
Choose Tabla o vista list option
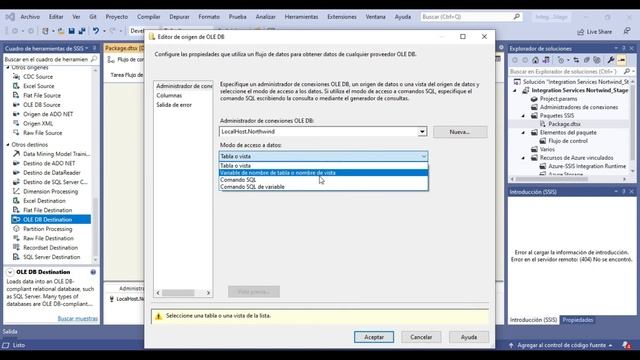pos(324,166)
